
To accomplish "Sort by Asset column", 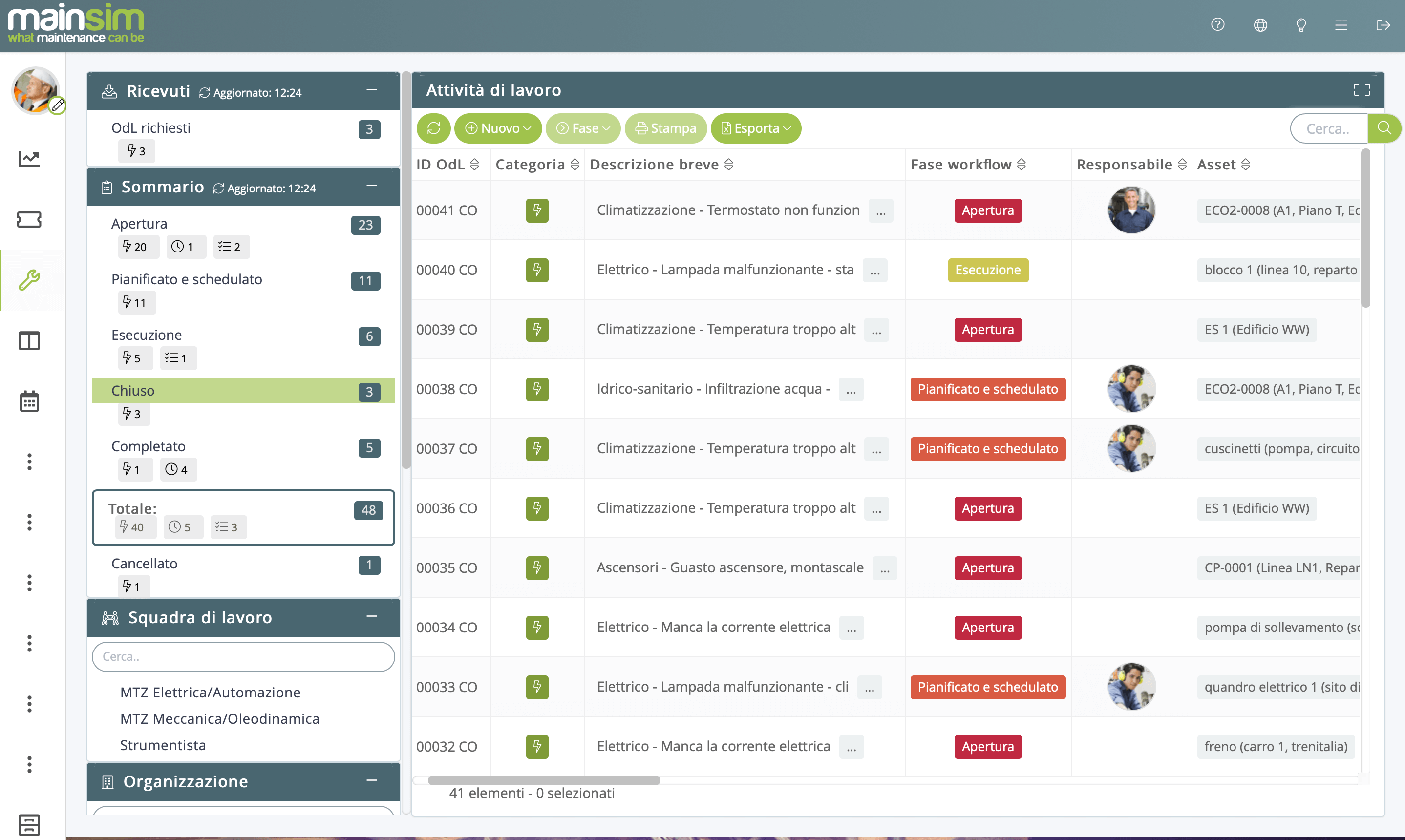I will 1245,165.
